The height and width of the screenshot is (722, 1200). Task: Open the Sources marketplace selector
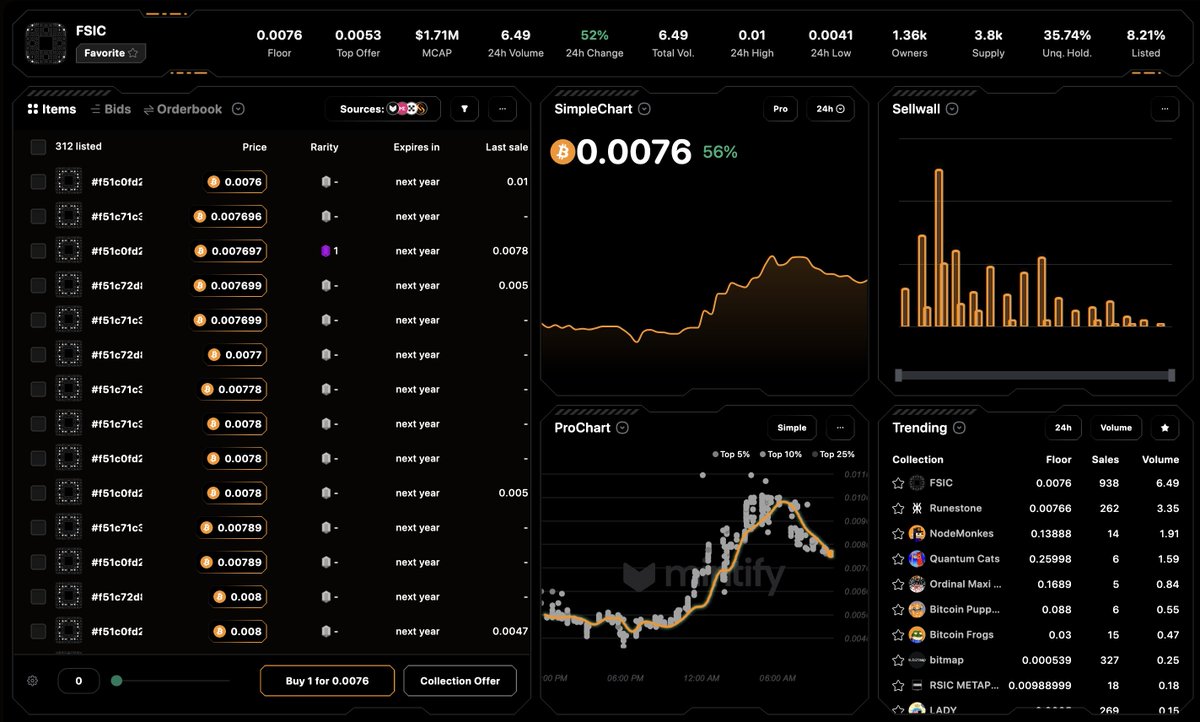tap(383, 109)
